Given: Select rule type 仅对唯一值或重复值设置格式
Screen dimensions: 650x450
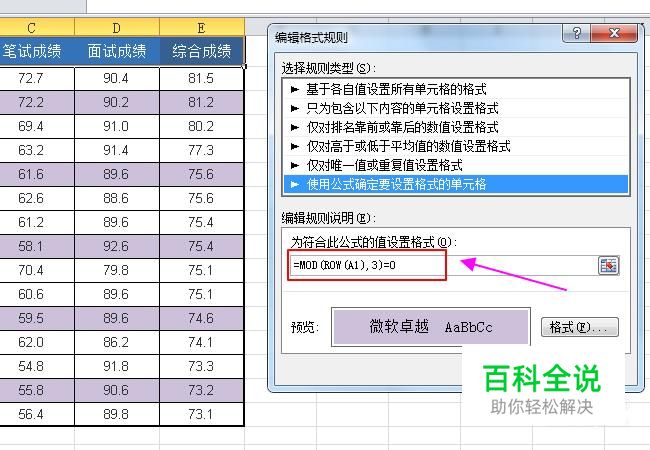Looking at the screenshot, I should point(456,165).
